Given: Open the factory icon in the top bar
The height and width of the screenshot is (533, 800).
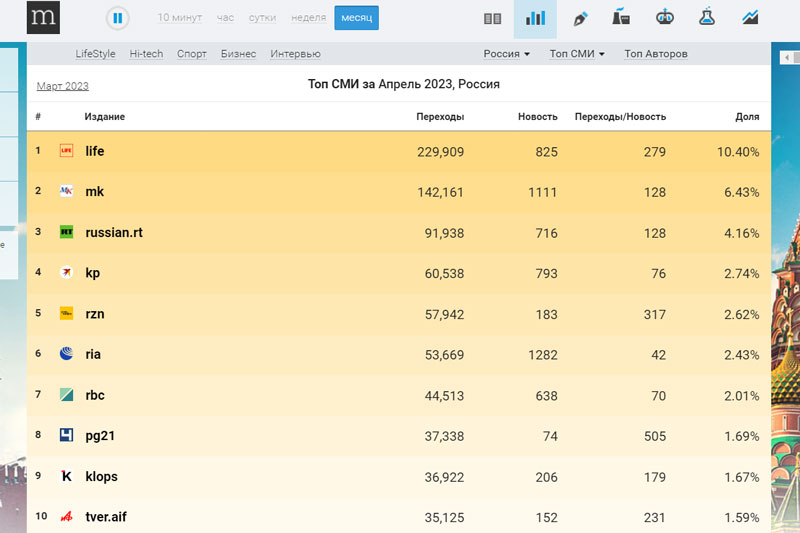Looking at the screenshot, I should 621,18.
